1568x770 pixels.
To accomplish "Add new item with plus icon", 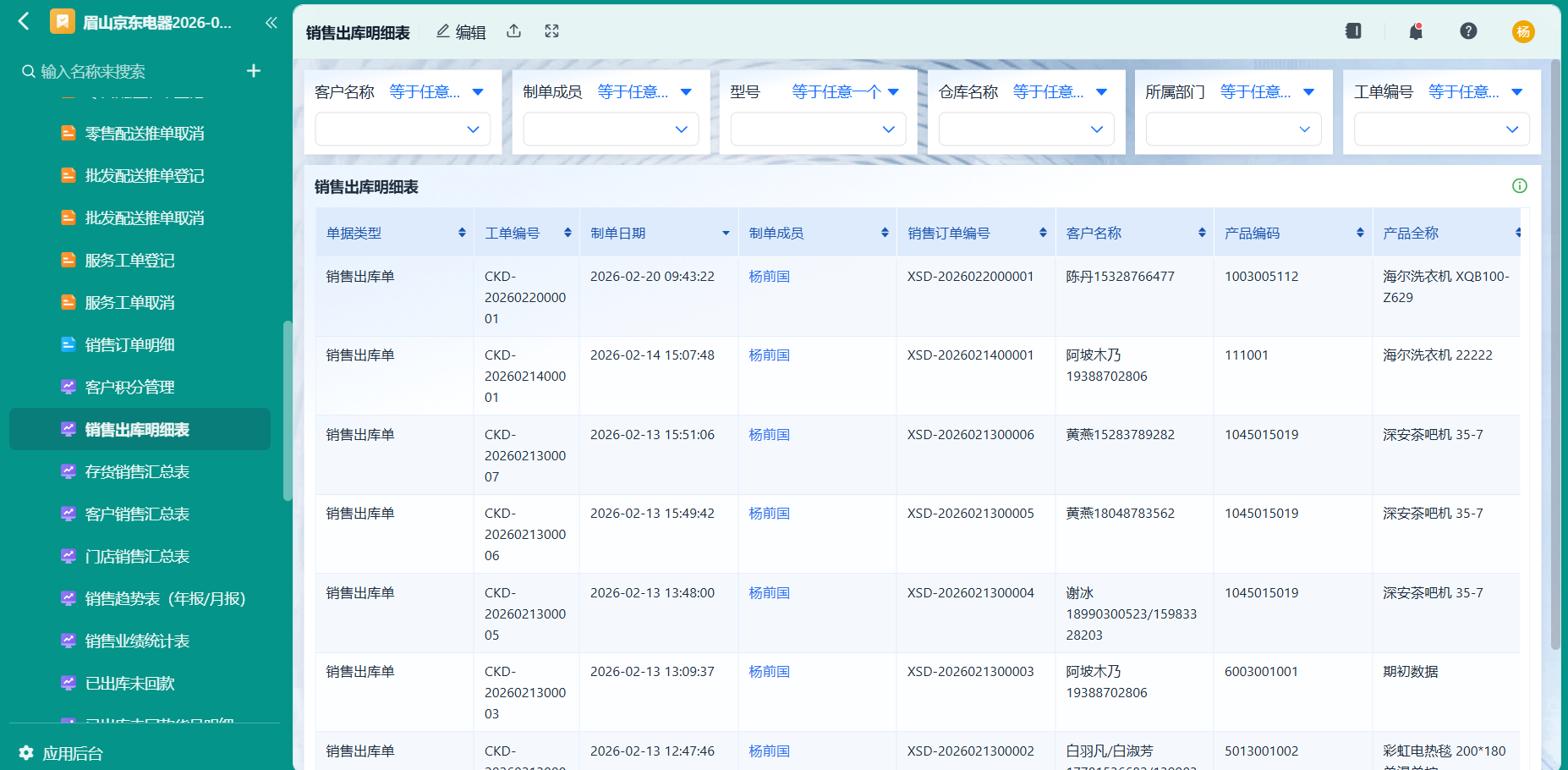I will 254,71.
